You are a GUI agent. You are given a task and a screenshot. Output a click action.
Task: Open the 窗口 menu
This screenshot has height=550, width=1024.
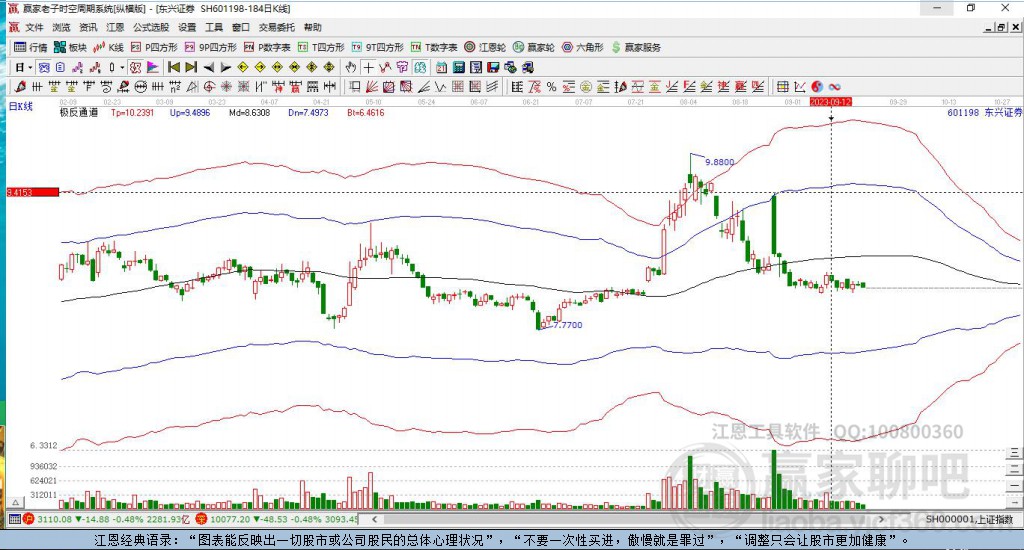(x=240, y=27)
